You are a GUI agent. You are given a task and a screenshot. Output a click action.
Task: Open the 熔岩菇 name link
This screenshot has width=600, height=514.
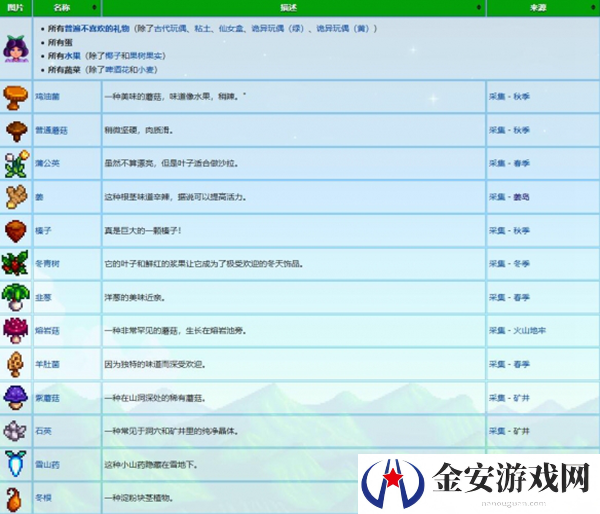(47, 331)
